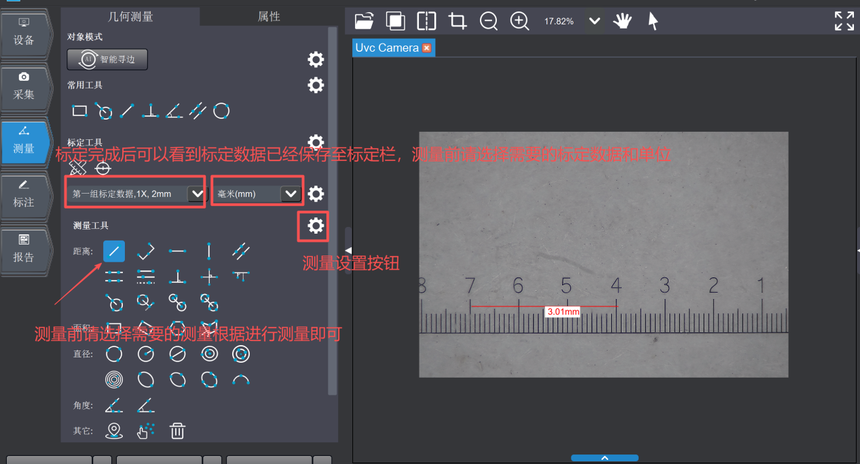Open the 毫米(mm) unit dropdown
This screenshot has height=464, width=860.
point(290,194)
